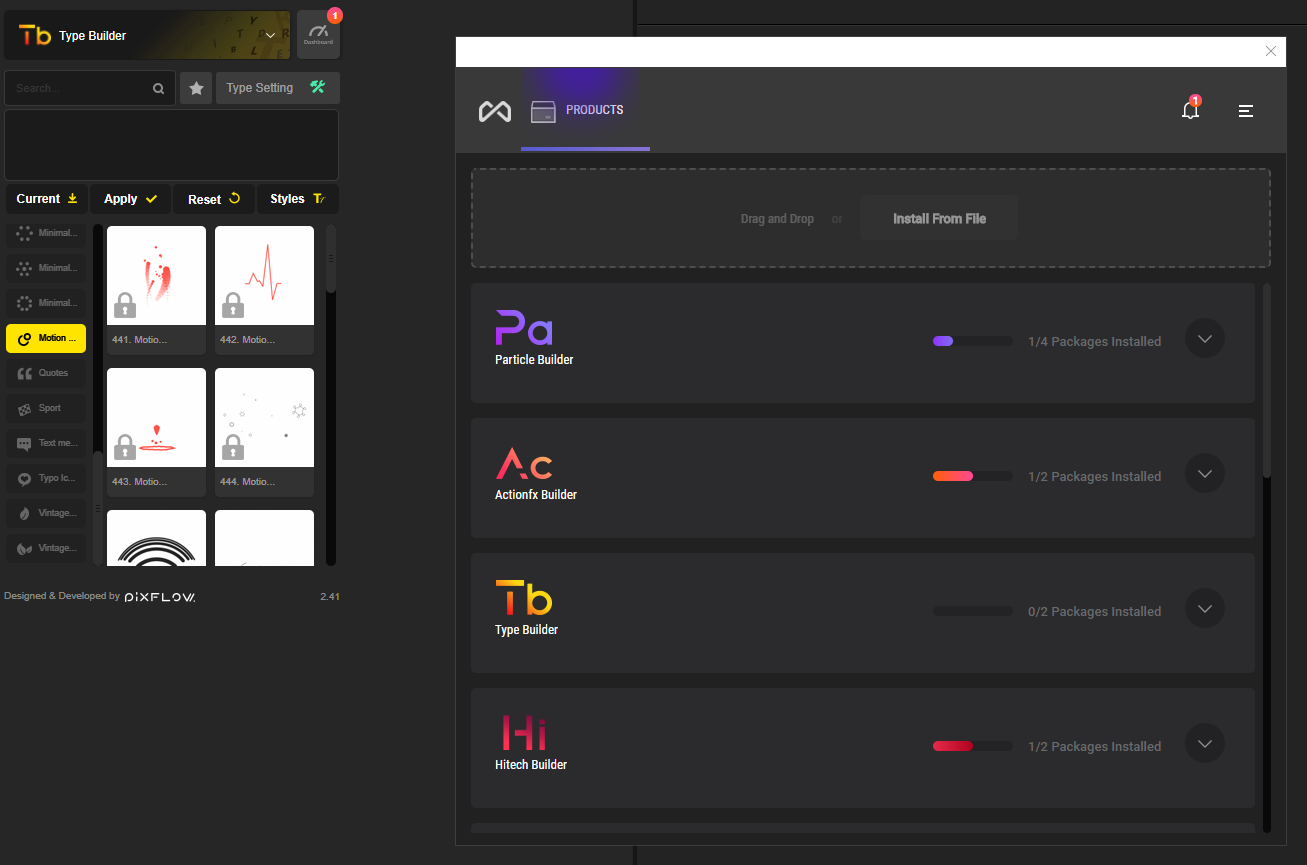Click the Type Builder Tb logo in list

click(x=524, y=598)
